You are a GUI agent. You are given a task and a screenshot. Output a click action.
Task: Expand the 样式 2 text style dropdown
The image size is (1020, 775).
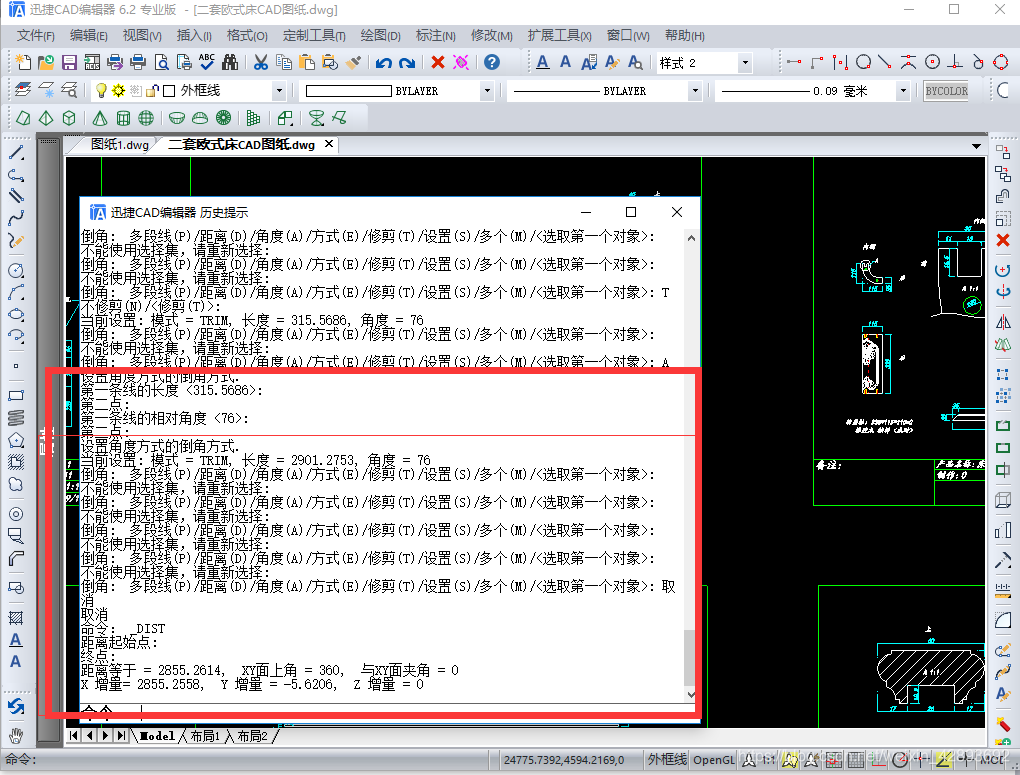[745, 63]
